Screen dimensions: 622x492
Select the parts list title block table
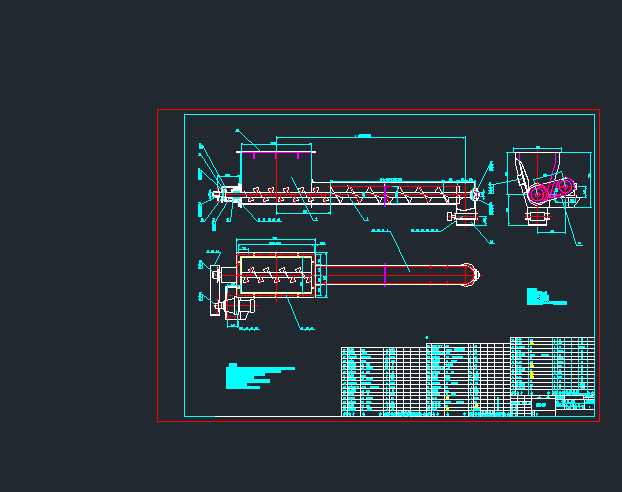pyautogui.click(x=468, y=377)
